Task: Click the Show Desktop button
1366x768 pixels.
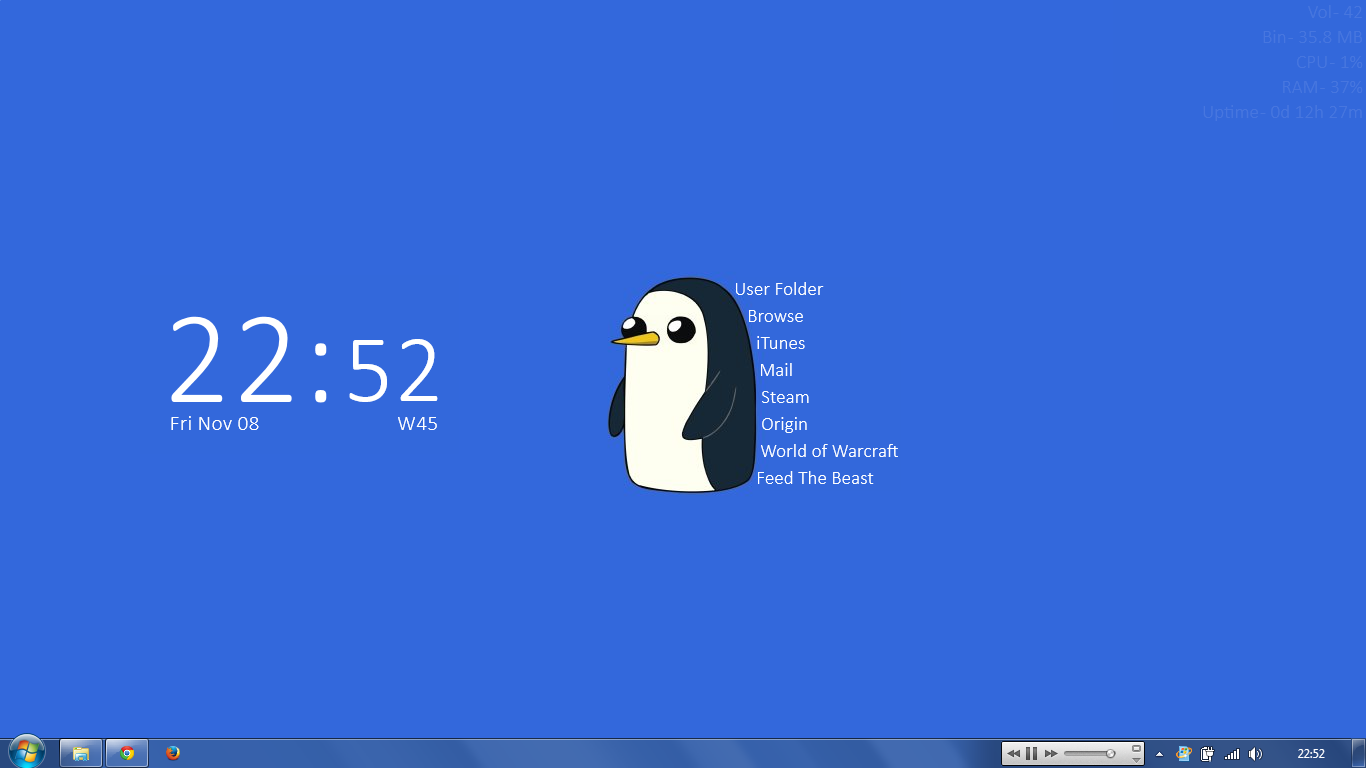Action: 1358,753
